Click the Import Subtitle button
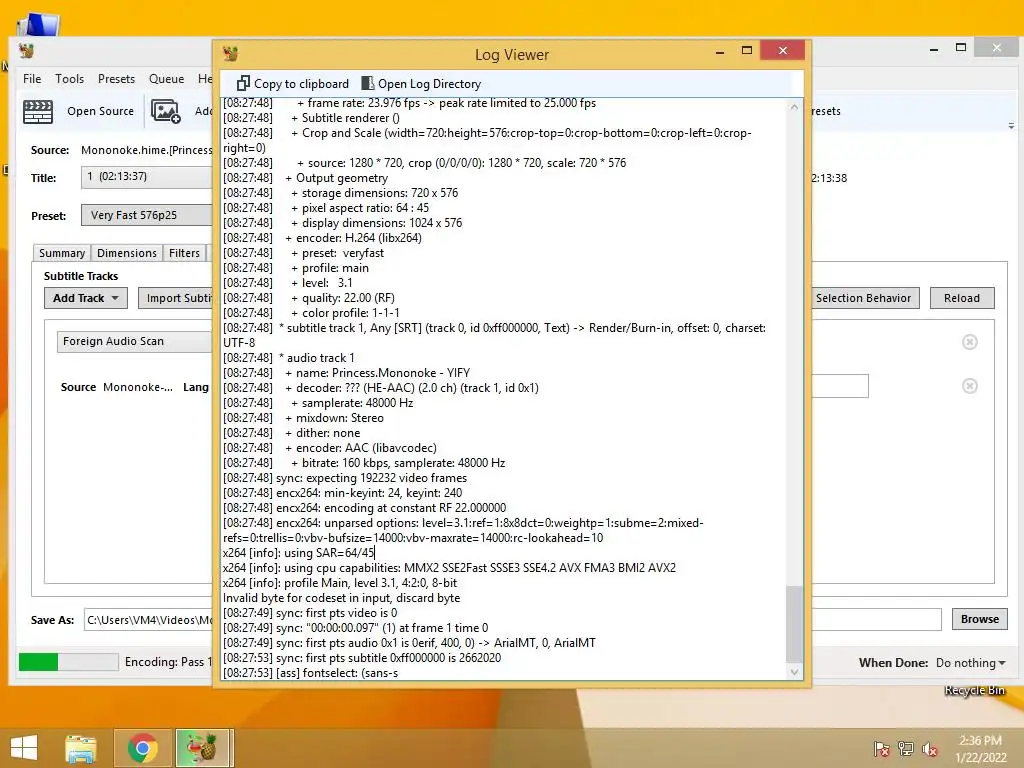Image resolution: width=1024 pixels, height=768 pixels. (x=176, y=298)
